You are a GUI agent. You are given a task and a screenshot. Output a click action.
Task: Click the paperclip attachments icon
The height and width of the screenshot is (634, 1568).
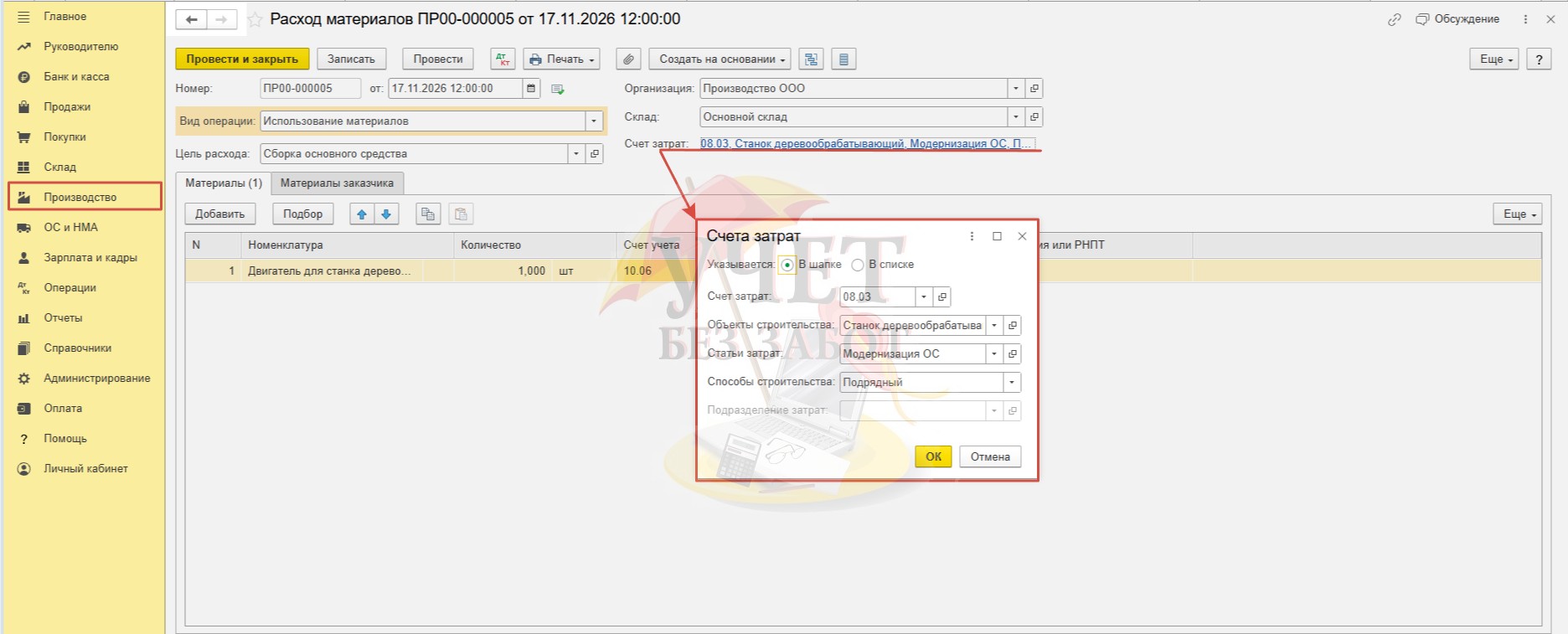628,59
